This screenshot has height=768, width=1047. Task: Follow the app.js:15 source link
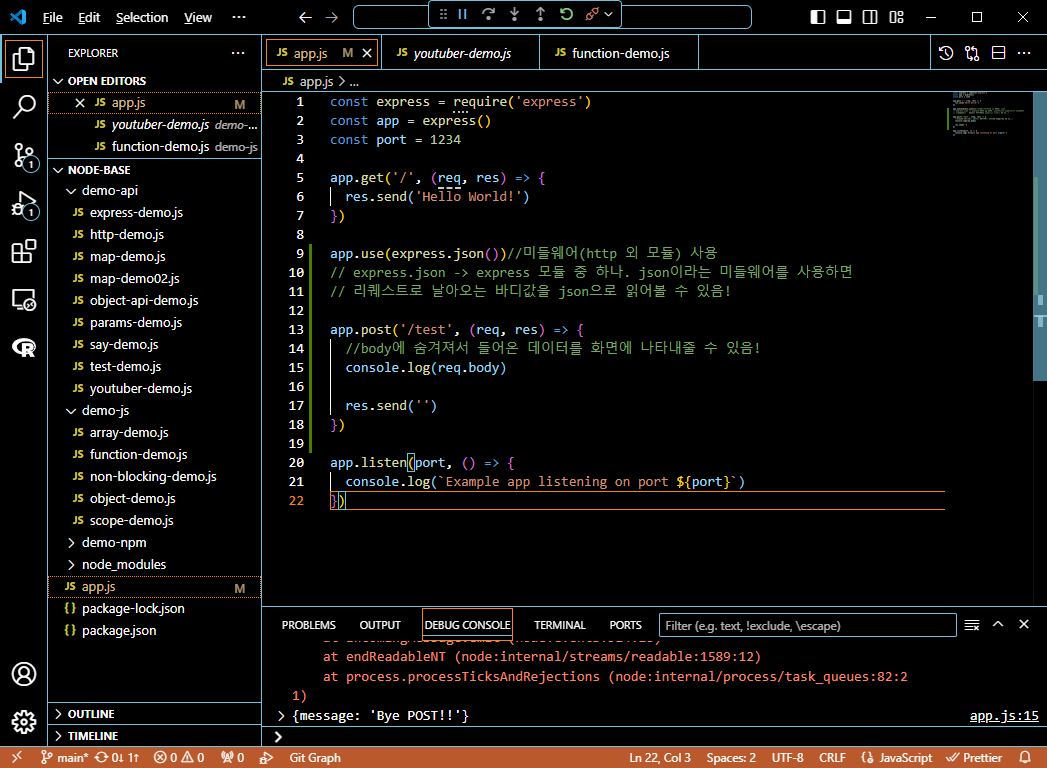(1004, 715)
